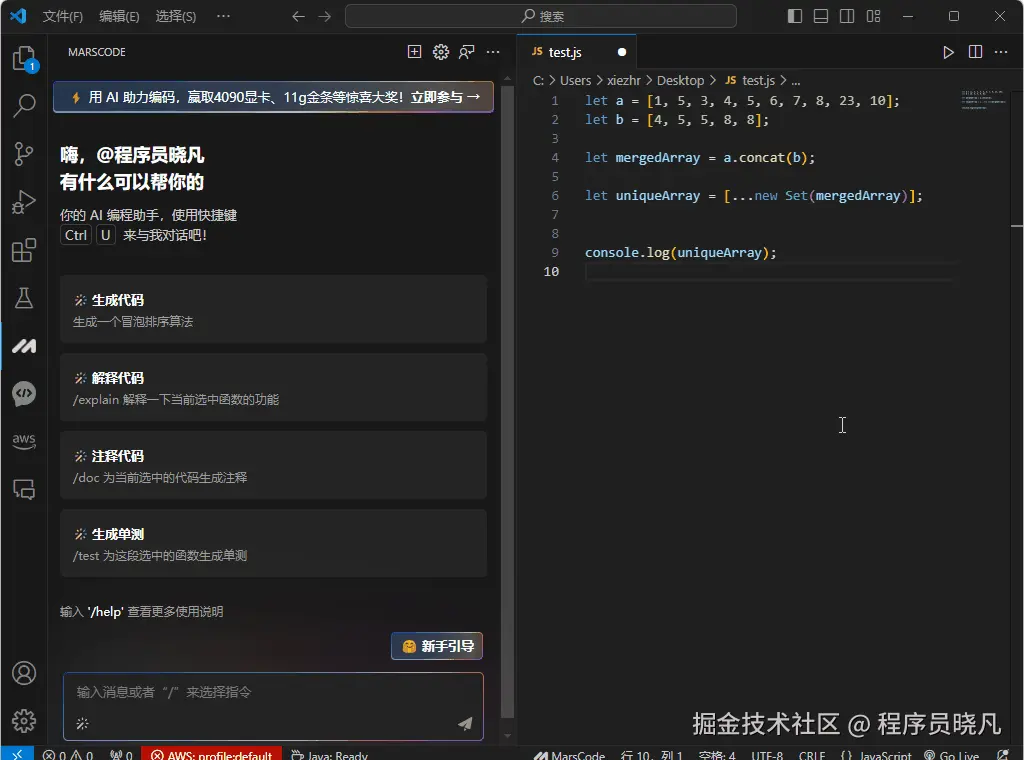The image size is (1024, 760).
Task: Open the Extensions view
Action: coord(24,250)
